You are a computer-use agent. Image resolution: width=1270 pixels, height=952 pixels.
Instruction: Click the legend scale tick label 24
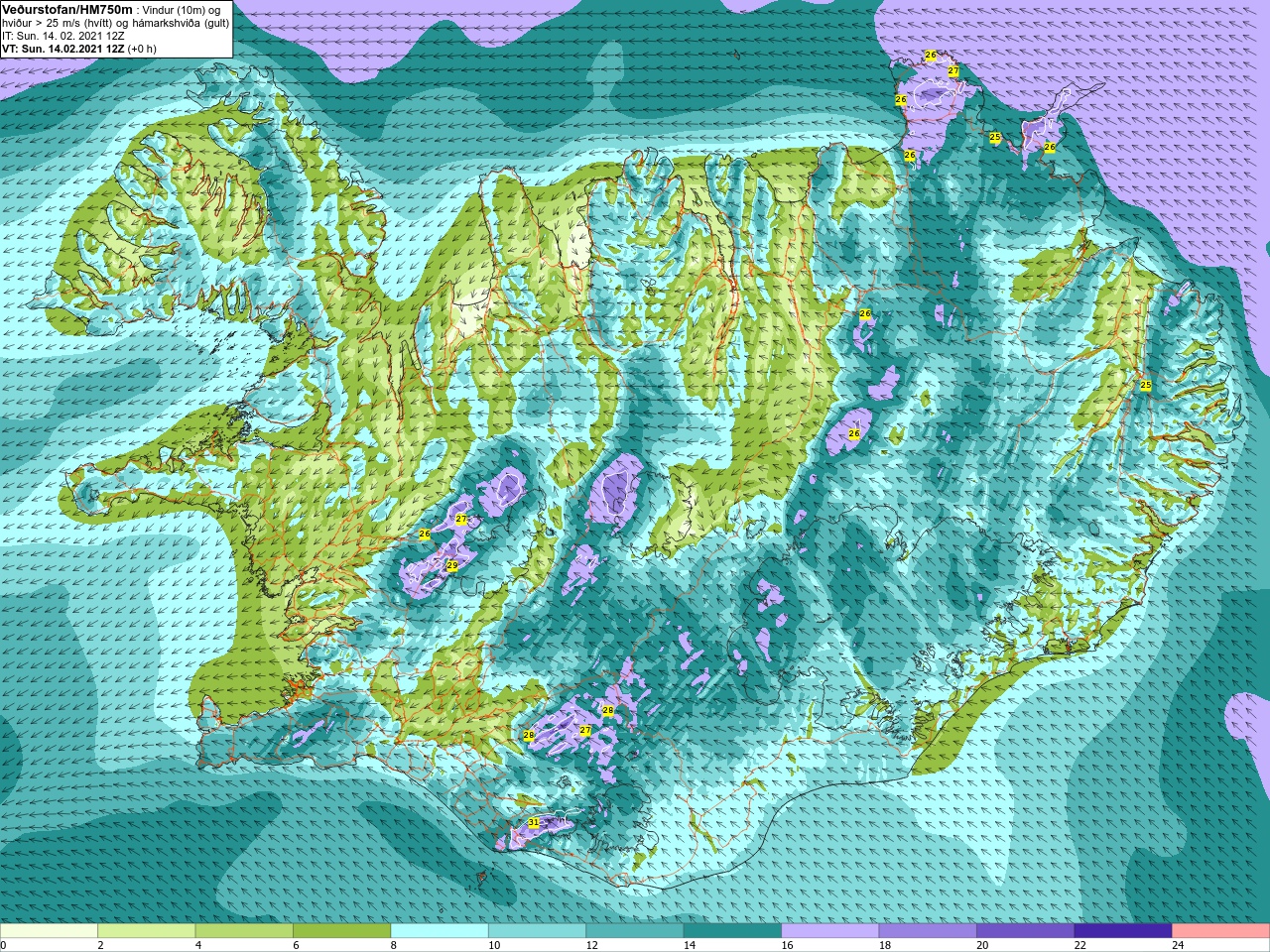point(1179,945)
